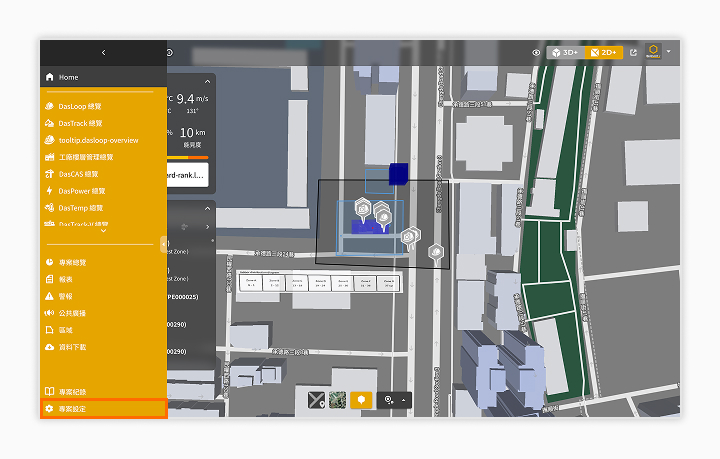The height and width of the screenshot is (459, 720).
Task: Click the Home icon in sidebar
Action: pyautogui.click(x=50, y=77)
